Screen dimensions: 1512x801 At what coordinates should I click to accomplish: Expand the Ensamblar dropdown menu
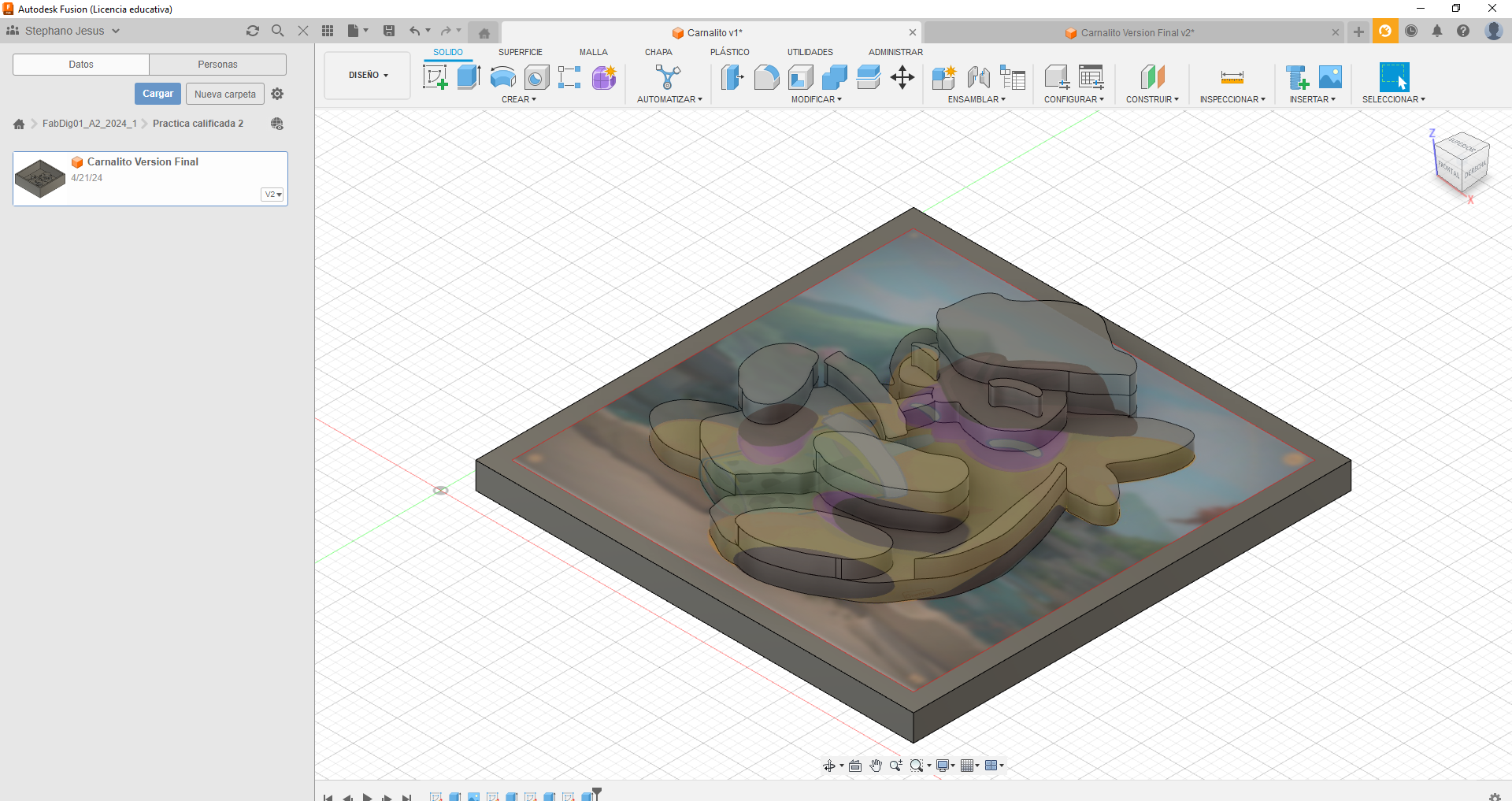tap(976, 99)
